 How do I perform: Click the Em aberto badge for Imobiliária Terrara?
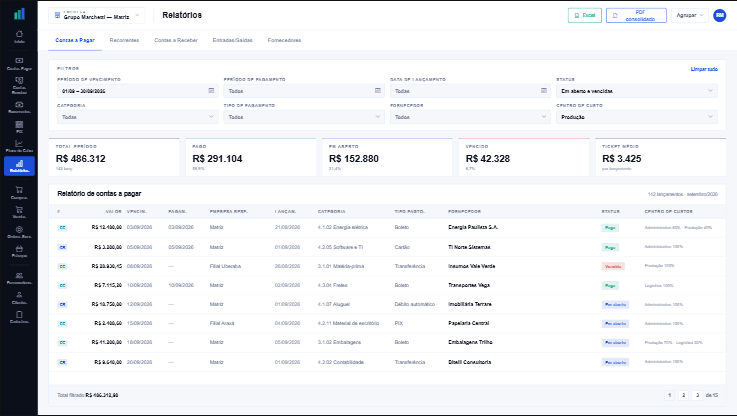(x=615, y=305)
